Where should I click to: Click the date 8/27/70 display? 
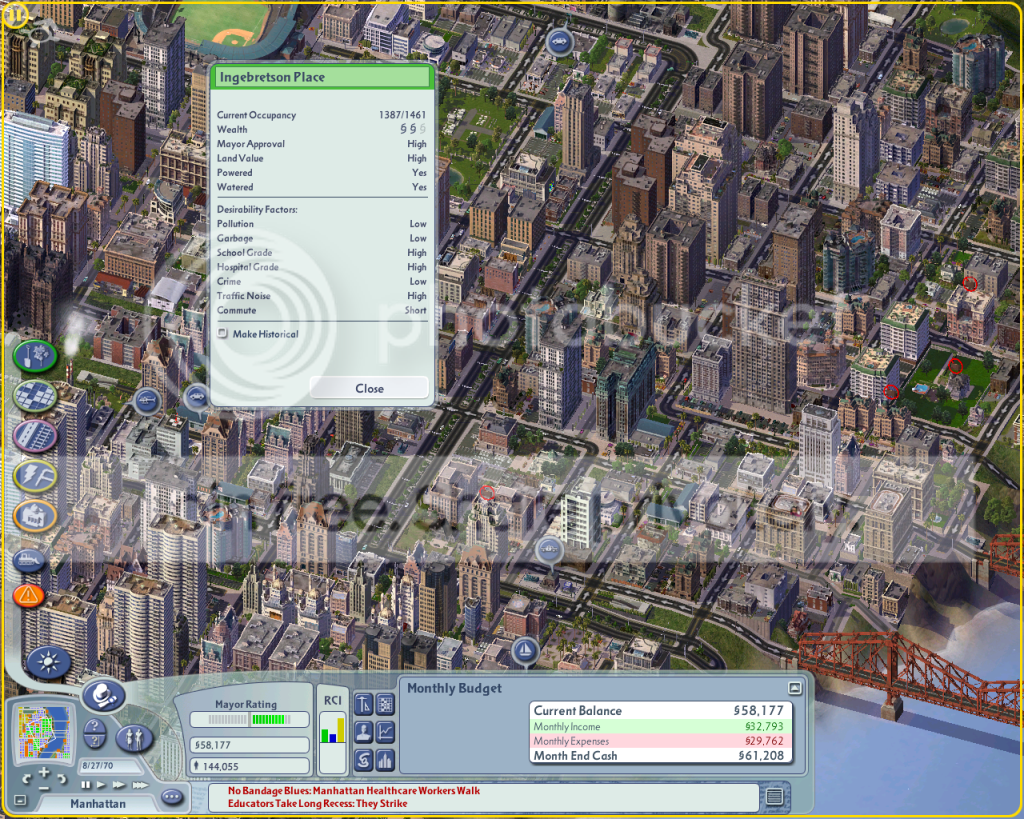(109, 765)
